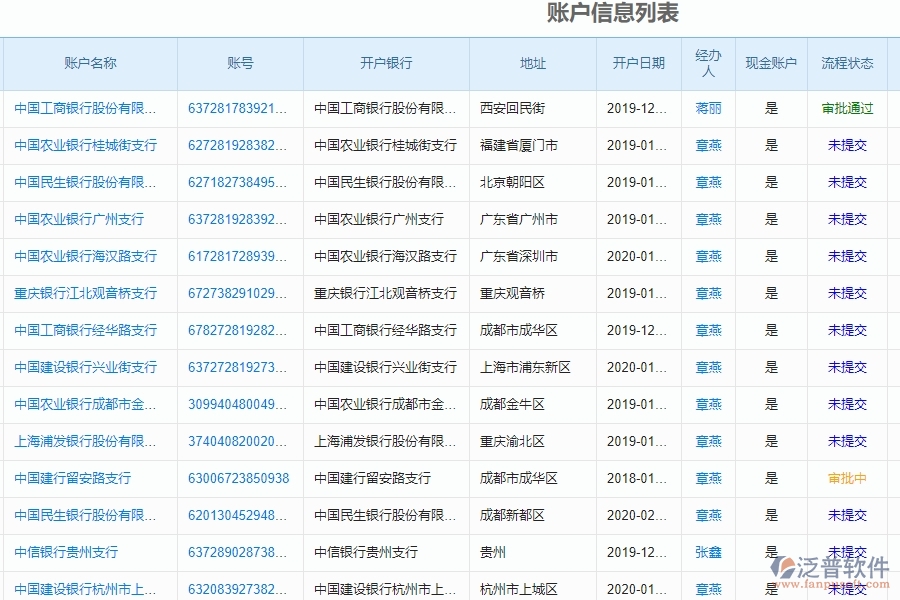Image resolution: width=900 pixels, height=600 pixels.
Task: Click operator 蒋丽 in the first row
Action: coord(707,108)
